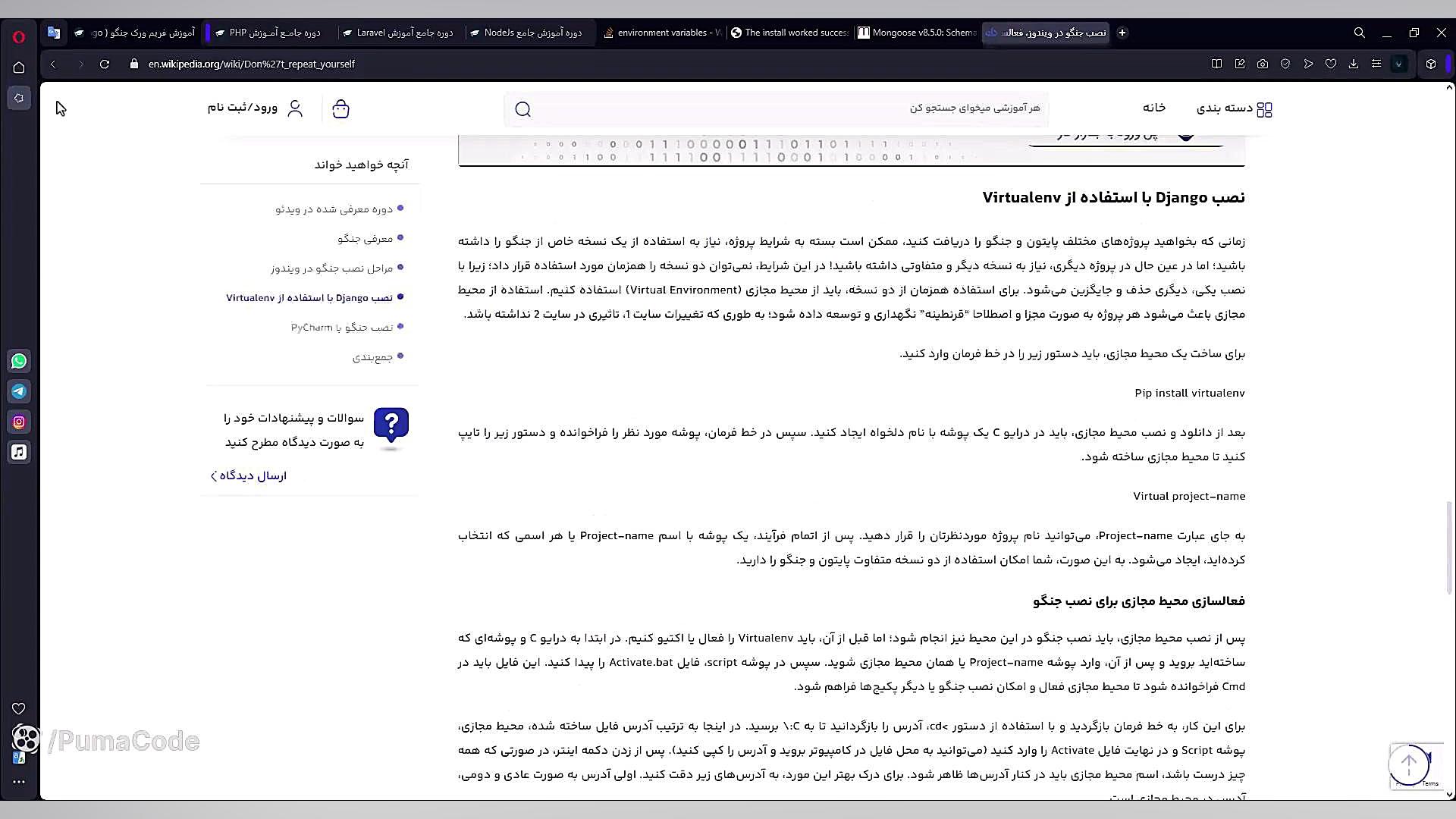Open sidebar three-dots setup menu
Image resolution: width=1456 pixels, height=819 pixels.
click(x=19, y=781)
